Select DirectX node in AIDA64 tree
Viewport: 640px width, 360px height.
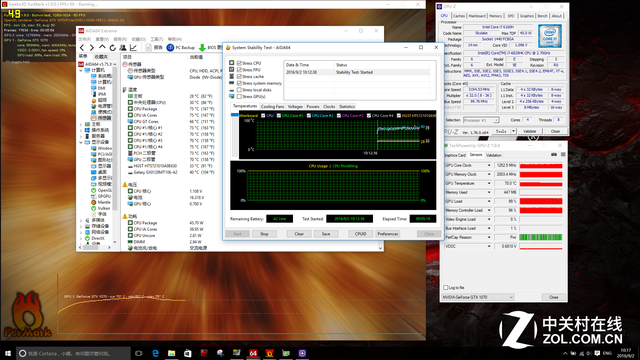95,238
